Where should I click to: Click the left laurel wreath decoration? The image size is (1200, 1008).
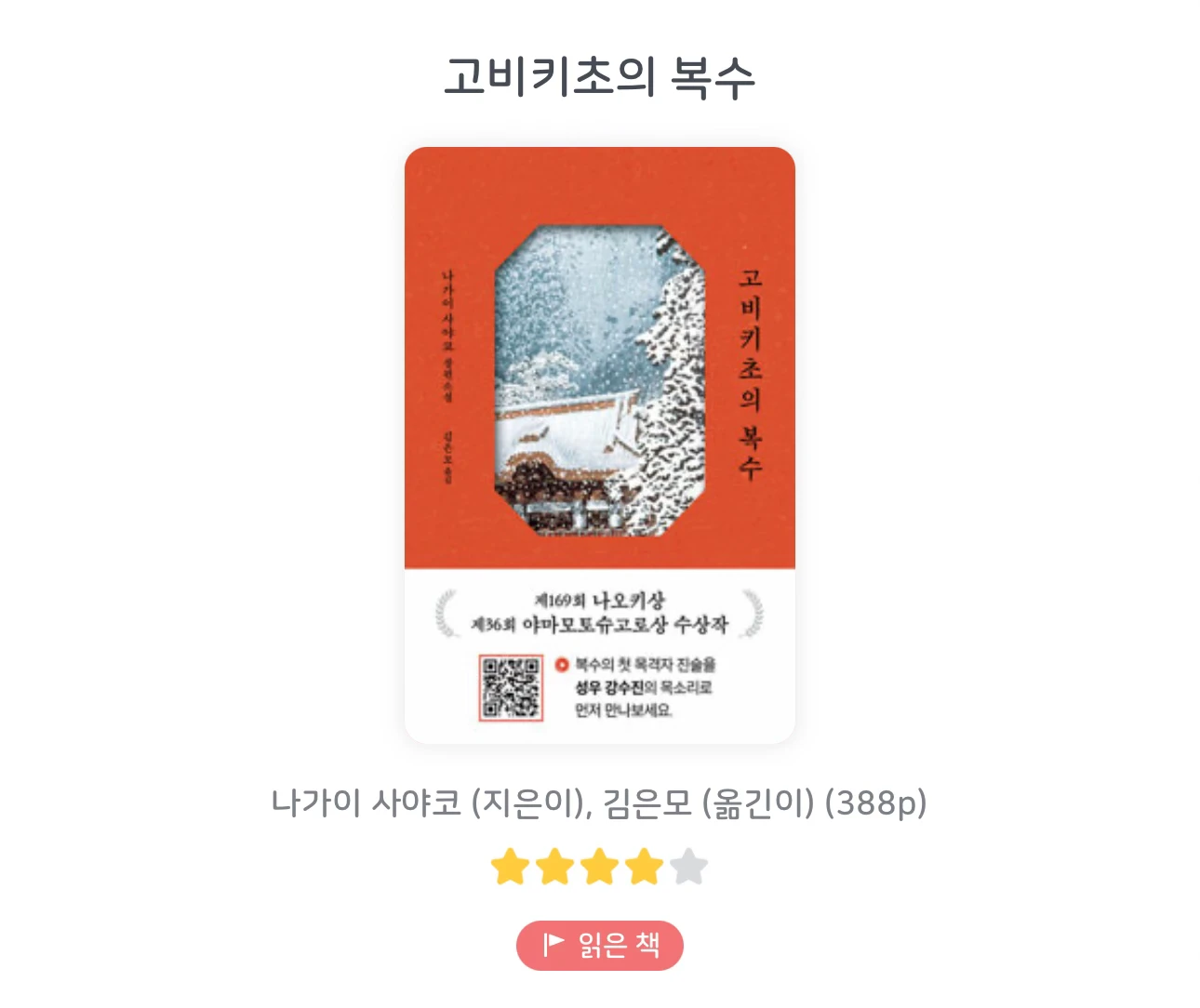447,613
